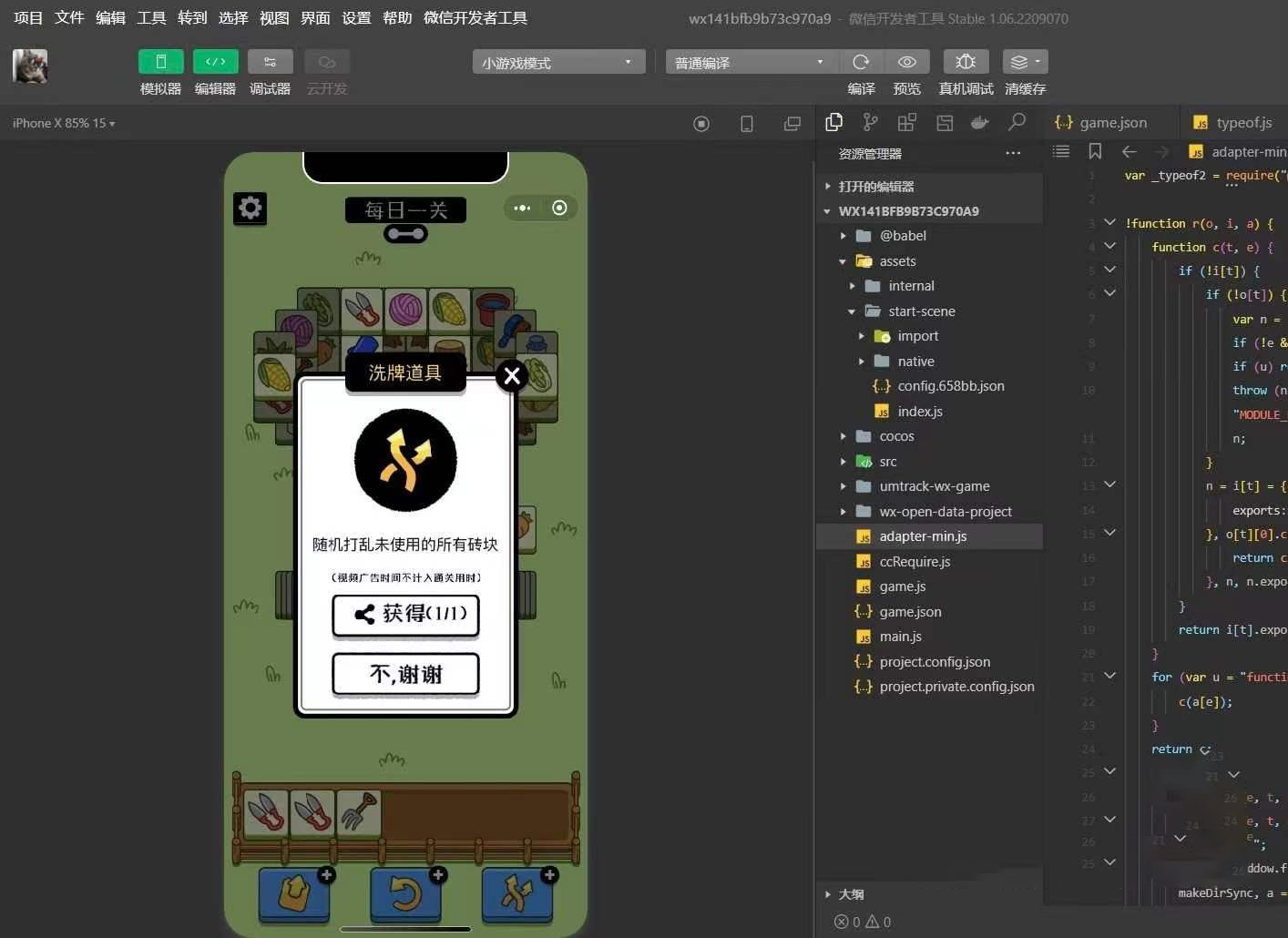The height and width of the screenshot is (938, 1288).
Task: Open the file explorer copy icon
Action: (x=833, y=122)
